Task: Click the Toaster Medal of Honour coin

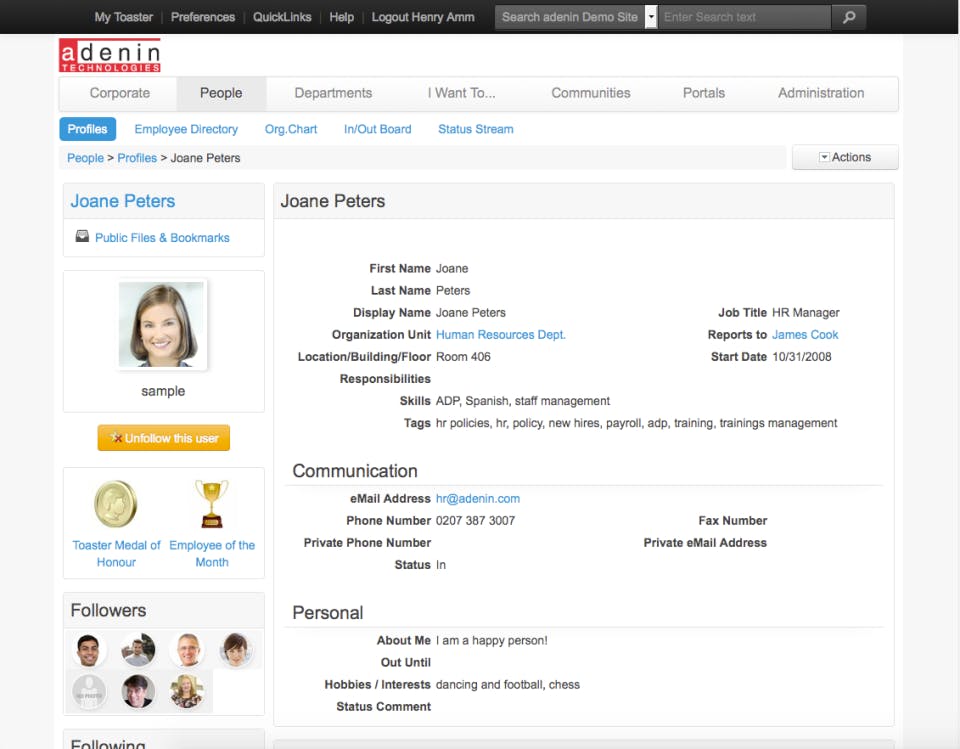Action: (115, 504)
